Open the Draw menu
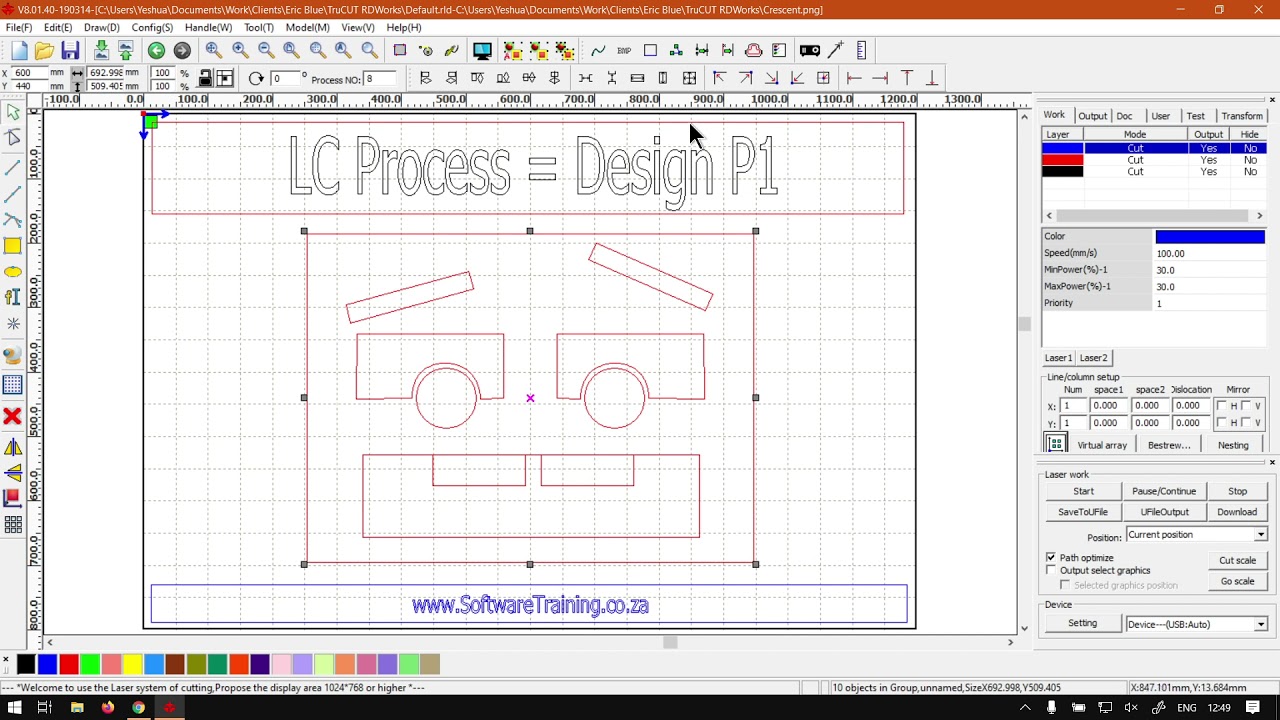This screenshot has height=720, width=1280. 101,28
